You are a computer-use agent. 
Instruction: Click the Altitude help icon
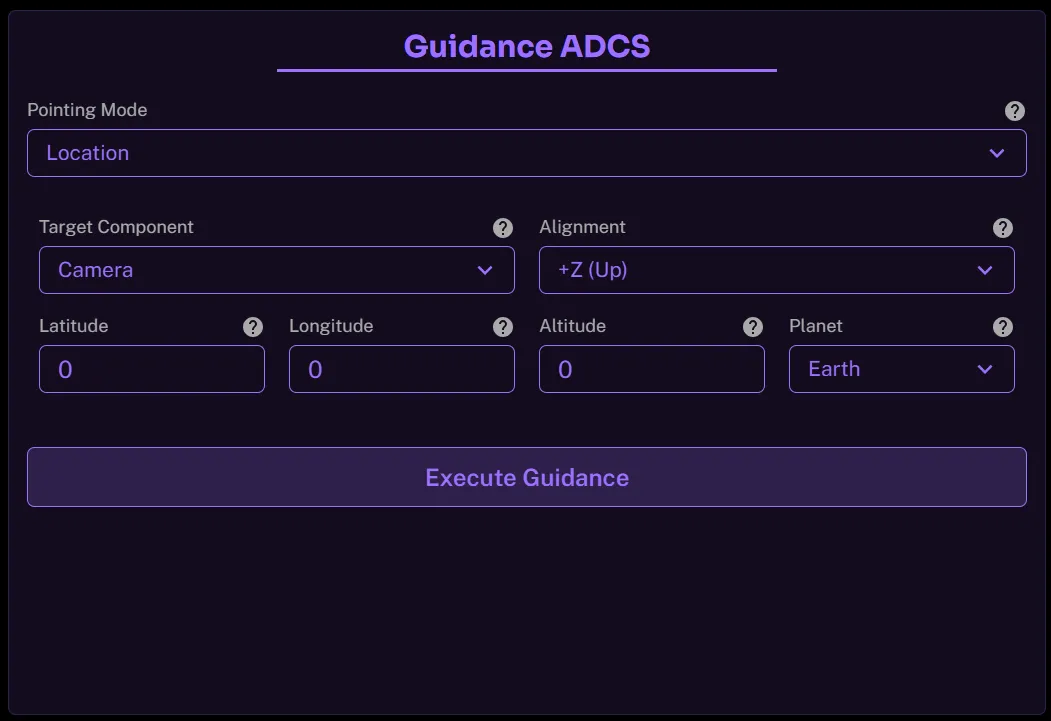pos(753,327)
